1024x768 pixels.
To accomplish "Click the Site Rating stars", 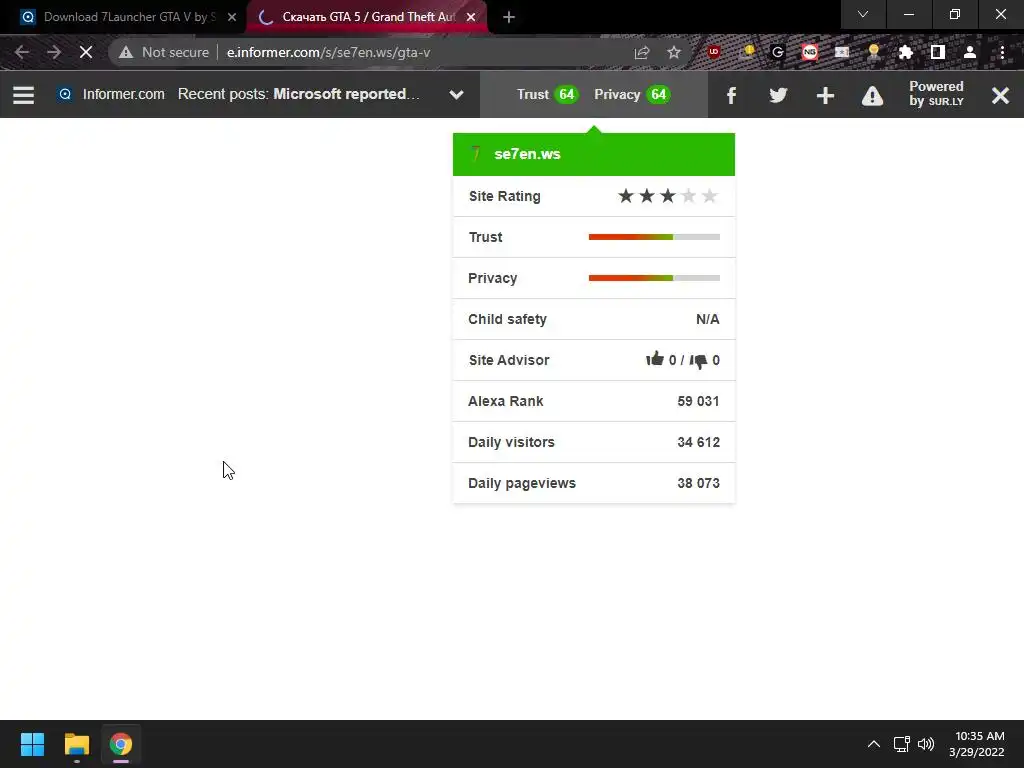I will [x=667, y=196].
